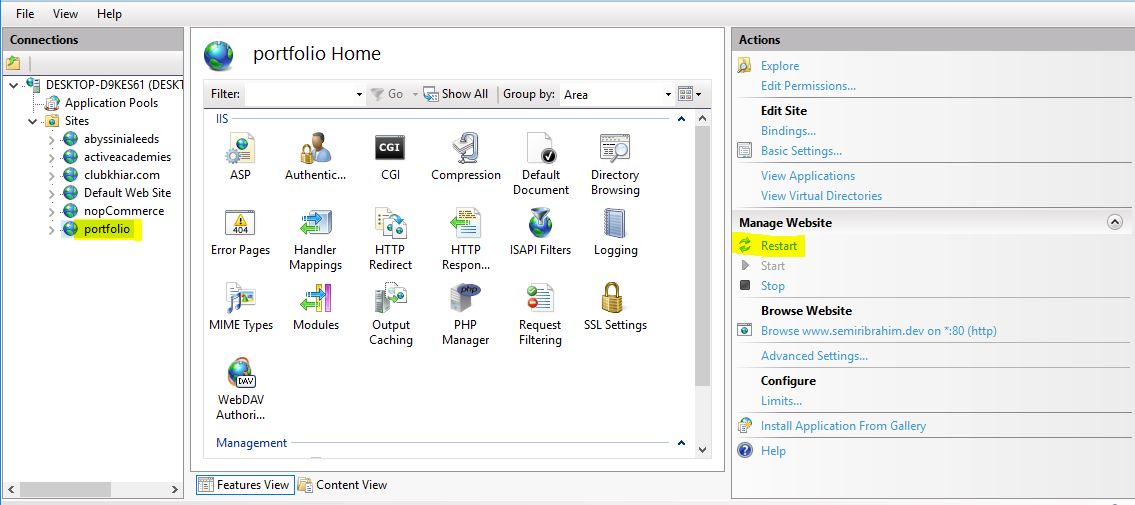Expand the abyssinialeeds site node
The height and width of the screenshot is (505, 1135).
(51, 140)
